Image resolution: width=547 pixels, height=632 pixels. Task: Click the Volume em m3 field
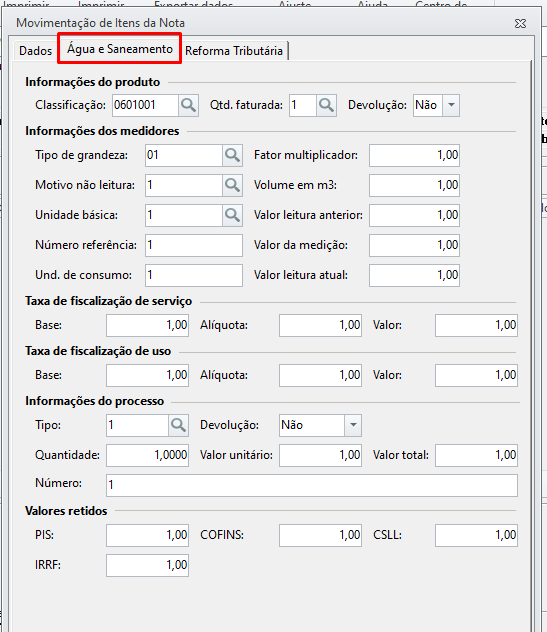click(414, 185)
